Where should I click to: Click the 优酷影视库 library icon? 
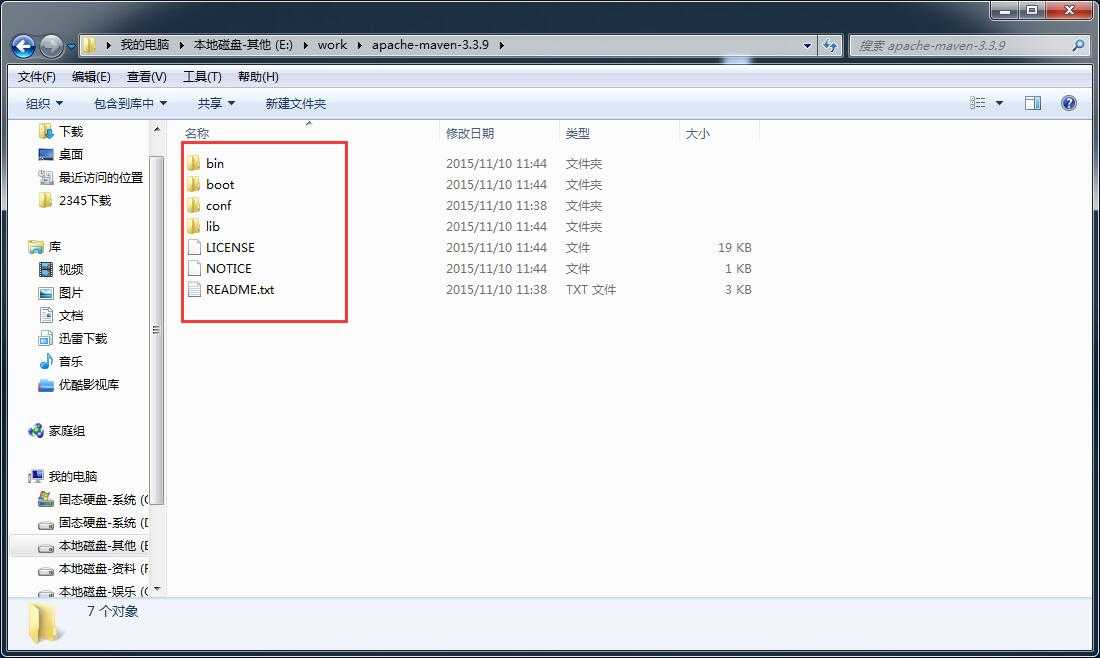tap(46, 384)
